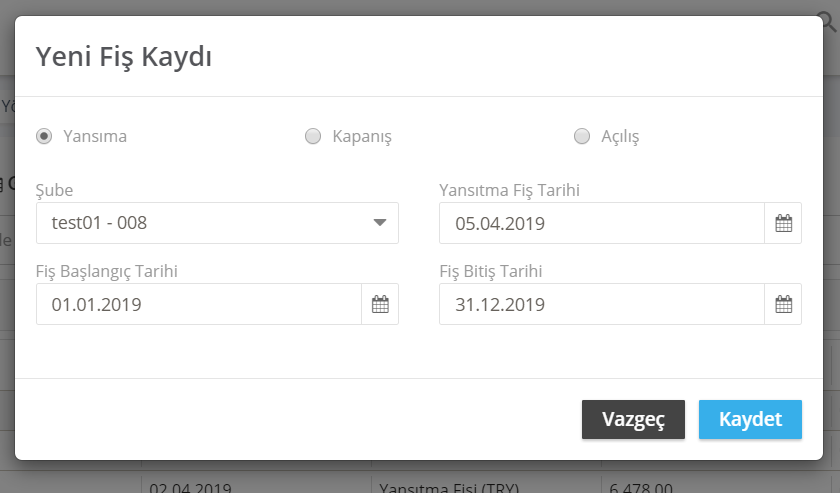Open the 'test01 - 008' branch combo box
The height and width of the screenshot is (493, 840).
click(x=217, y=223)
